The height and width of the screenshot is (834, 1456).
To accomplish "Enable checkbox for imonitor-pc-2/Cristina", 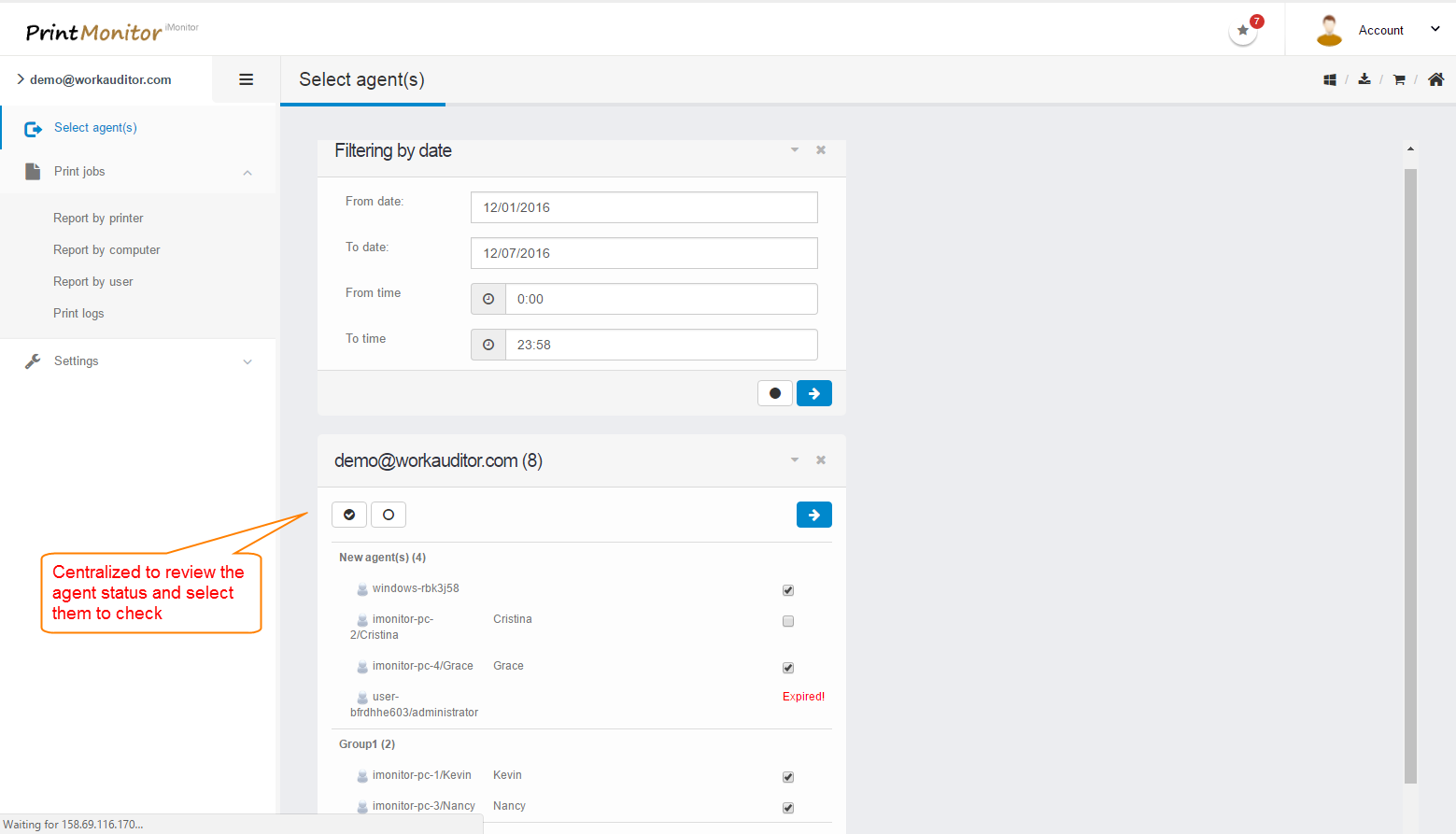I will click(x=788, y=621).
